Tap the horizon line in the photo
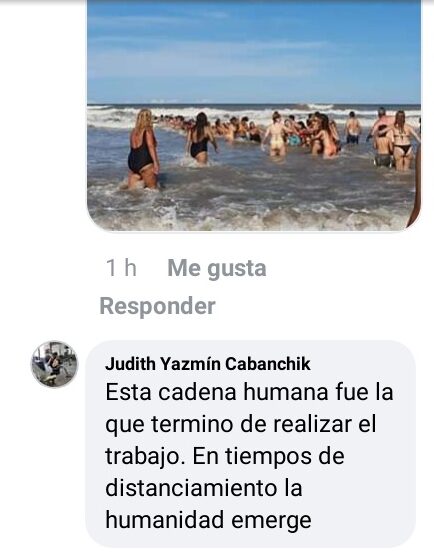 [254, 104]
